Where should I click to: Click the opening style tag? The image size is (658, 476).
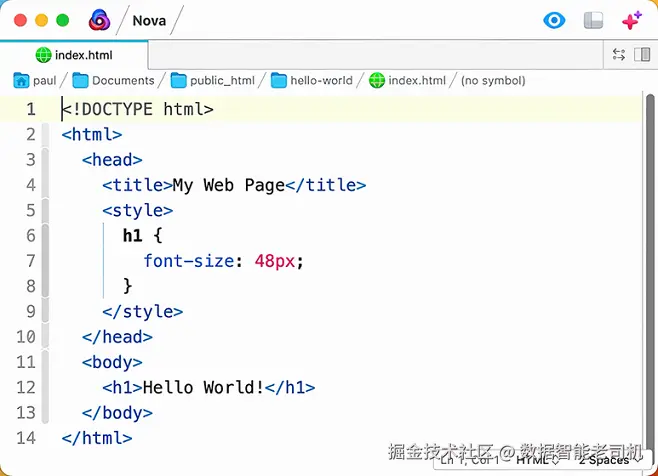click(138, 210)
